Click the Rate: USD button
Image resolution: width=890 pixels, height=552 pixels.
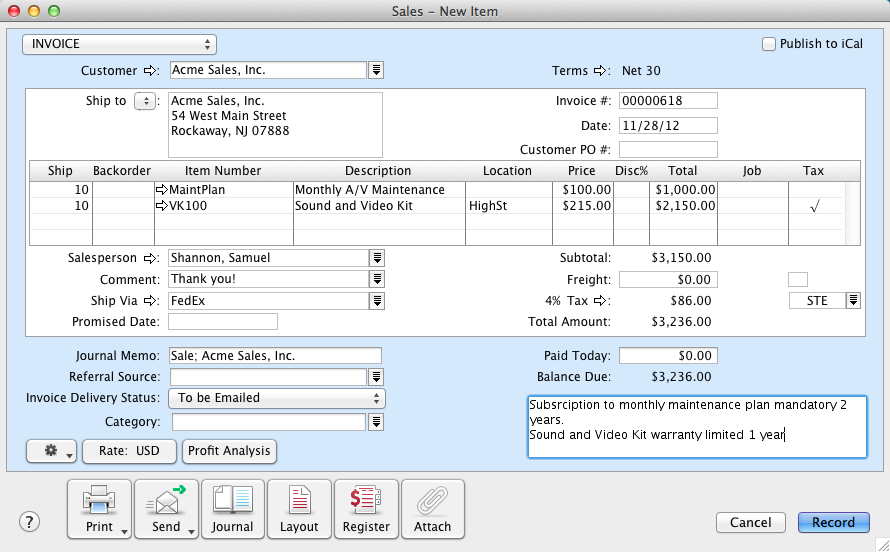pos(129,451)
